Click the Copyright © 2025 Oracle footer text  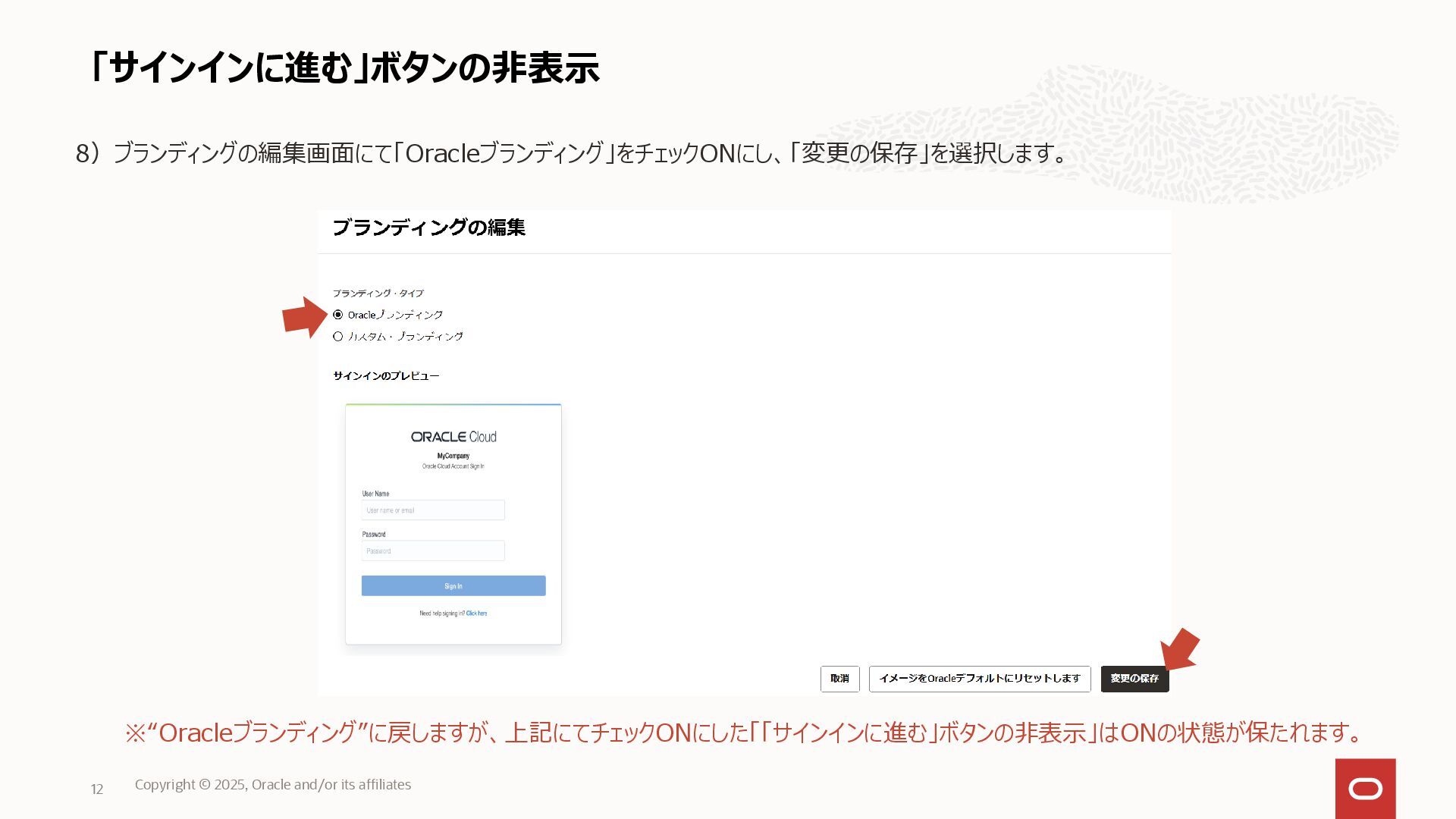tap(273, 785)
